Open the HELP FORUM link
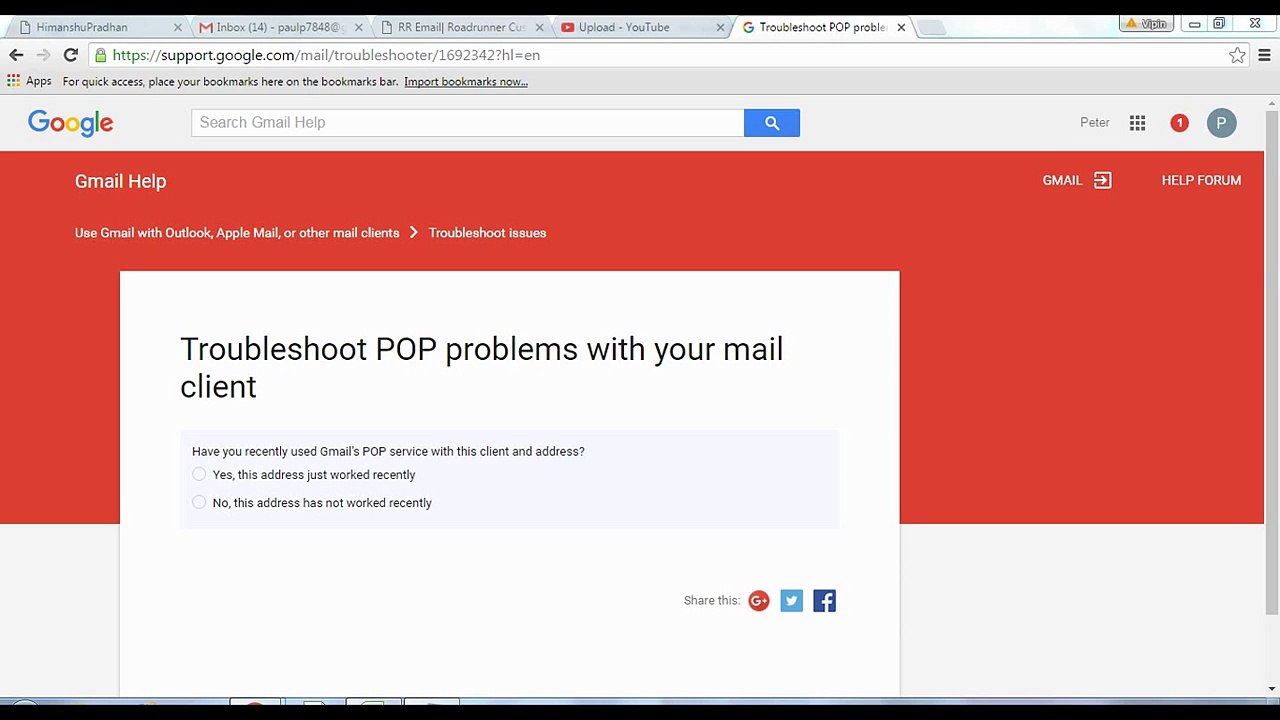Screen dimensions: 1280x720 pyautogui.click(x=1201, y=180)
